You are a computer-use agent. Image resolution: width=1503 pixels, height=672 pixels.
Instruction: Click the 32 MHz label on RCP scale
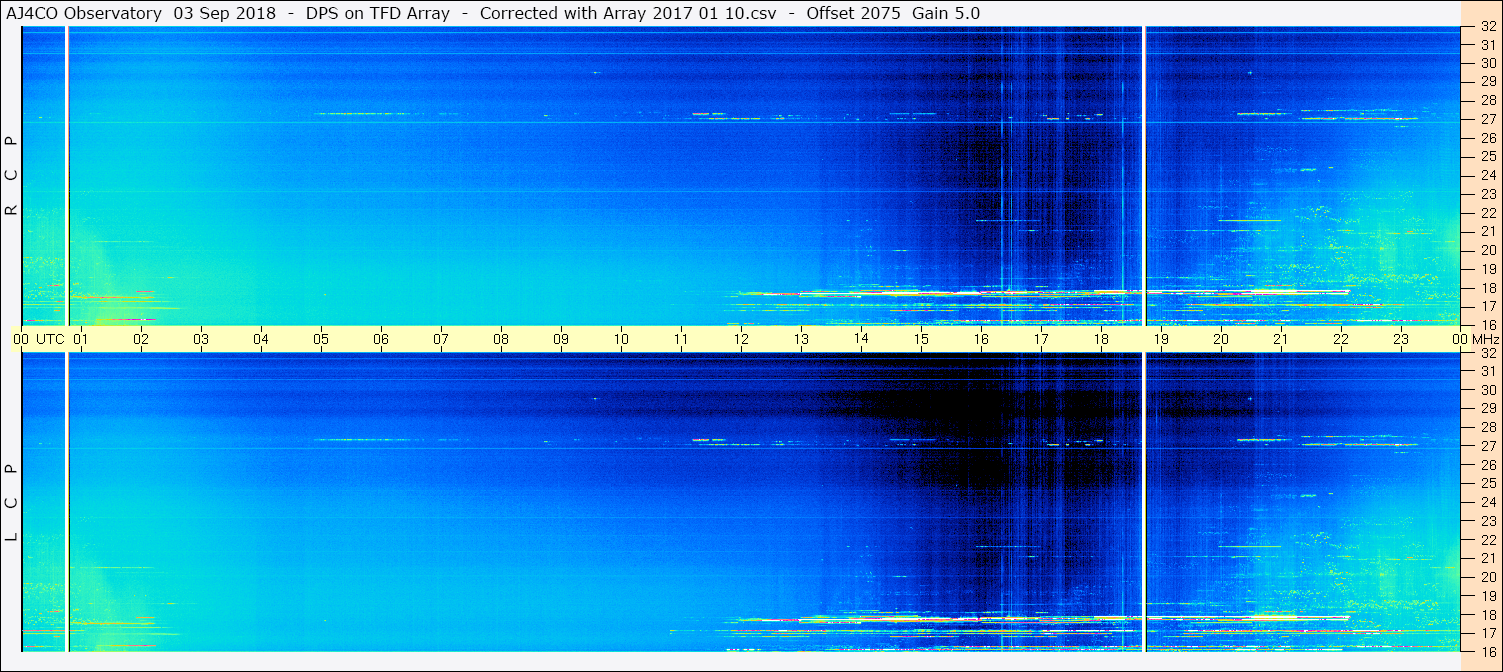(x=1487, y=27)
